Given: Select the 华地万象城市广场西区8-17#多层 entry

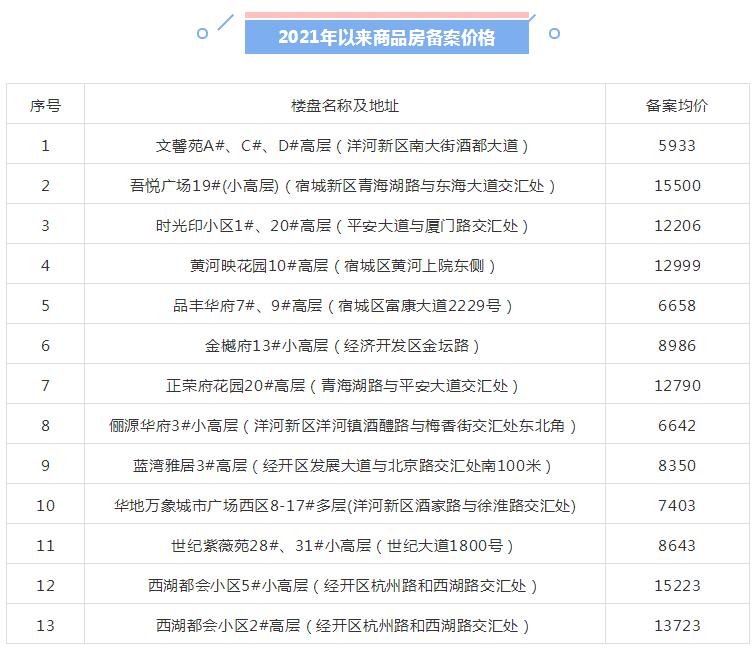Looking at the screenshot, I should [x=345, y=506].
